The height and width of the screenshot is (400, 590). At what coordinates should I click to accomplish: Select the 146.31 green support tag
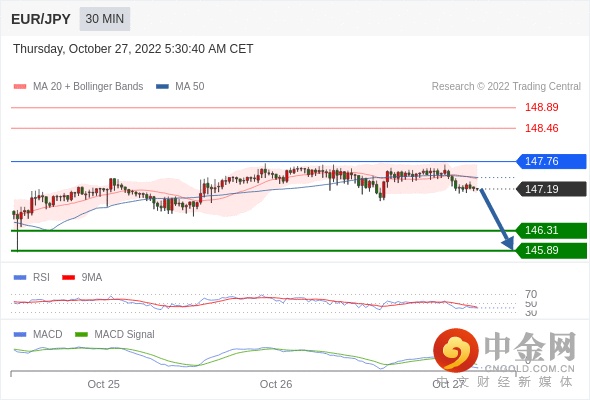(x=551, y=230)
